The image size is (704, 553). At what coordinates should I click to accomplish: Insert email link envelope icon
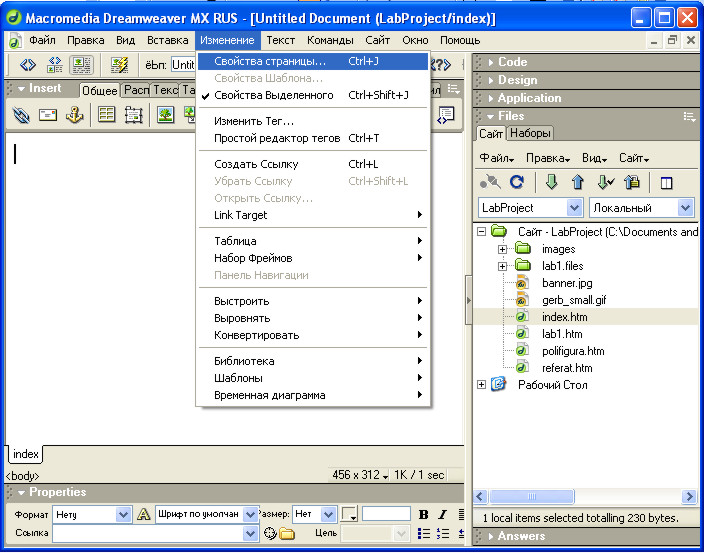pos(48,115)
